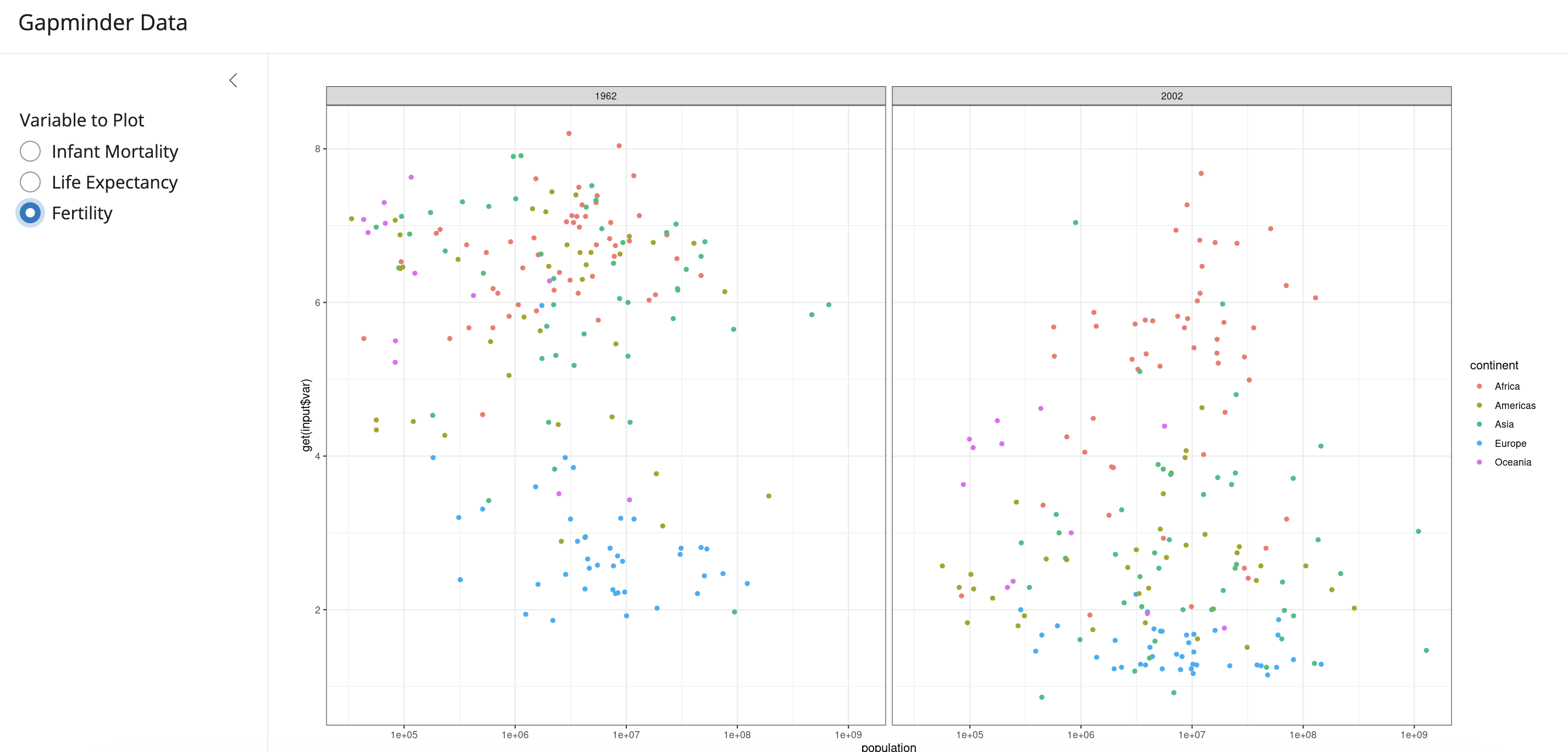
Task: Click the continent legend title
Action: pyautogui.click(x=1493, y=365)
